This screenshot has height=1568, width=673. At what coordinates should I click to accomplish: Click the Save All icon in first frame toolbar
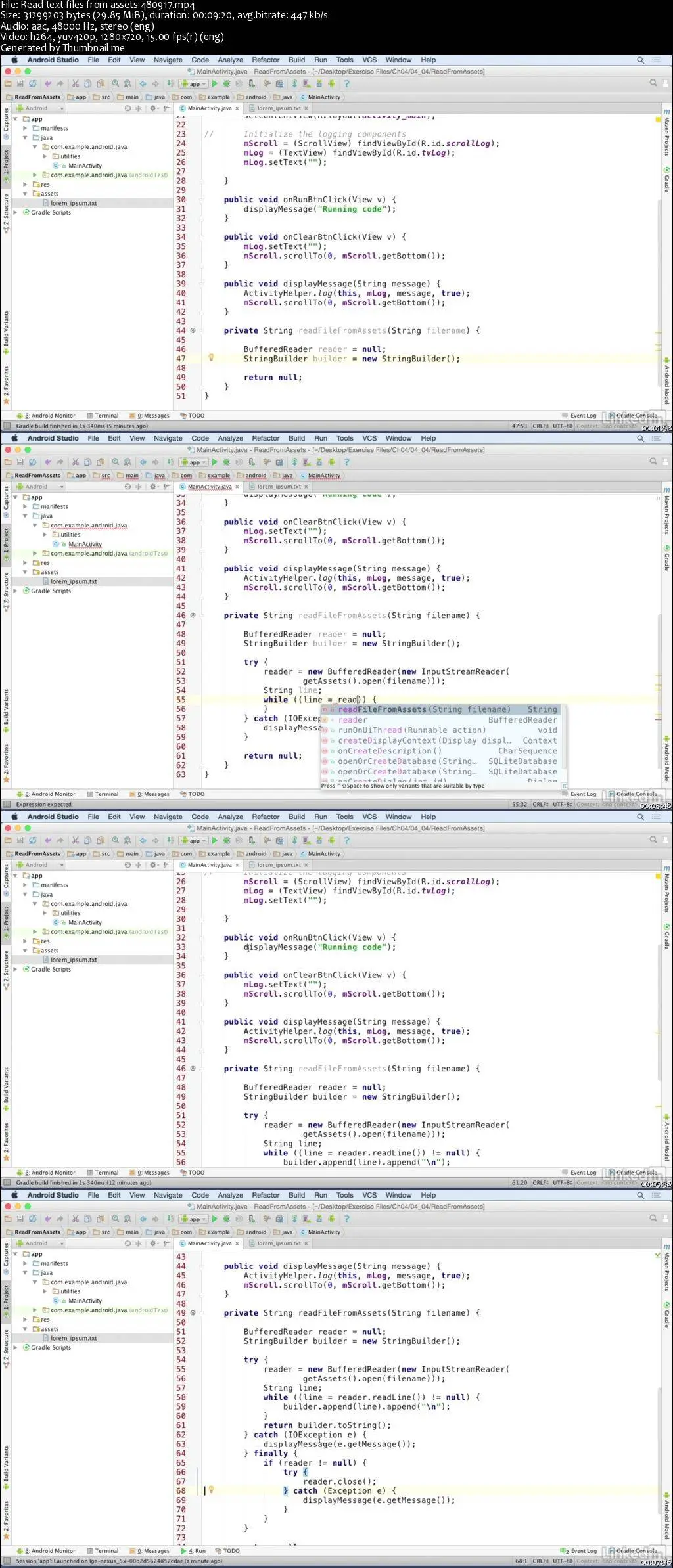20,84
